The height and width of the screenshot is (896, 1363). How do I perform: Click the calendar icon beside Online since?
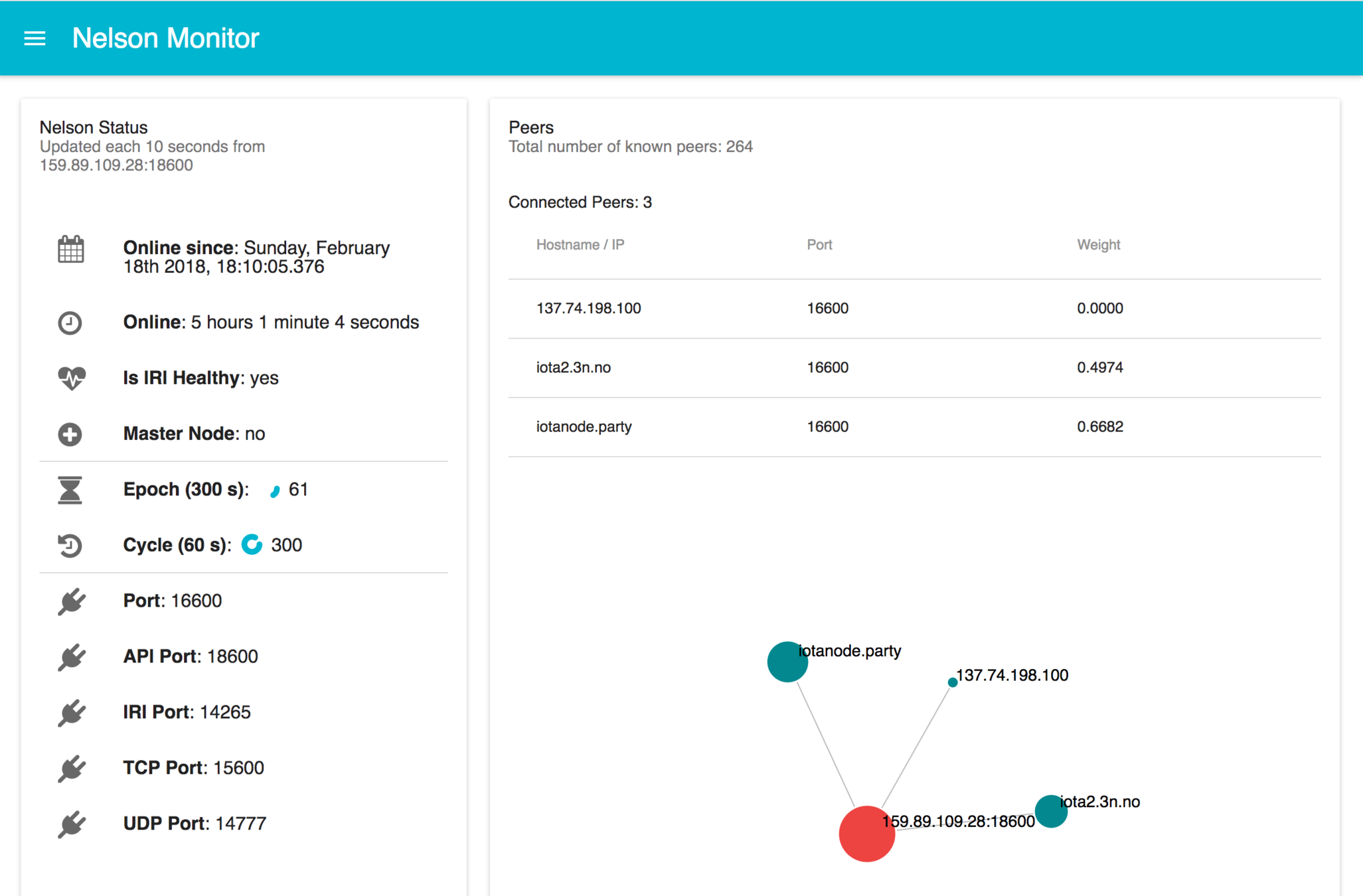(70, 250)
